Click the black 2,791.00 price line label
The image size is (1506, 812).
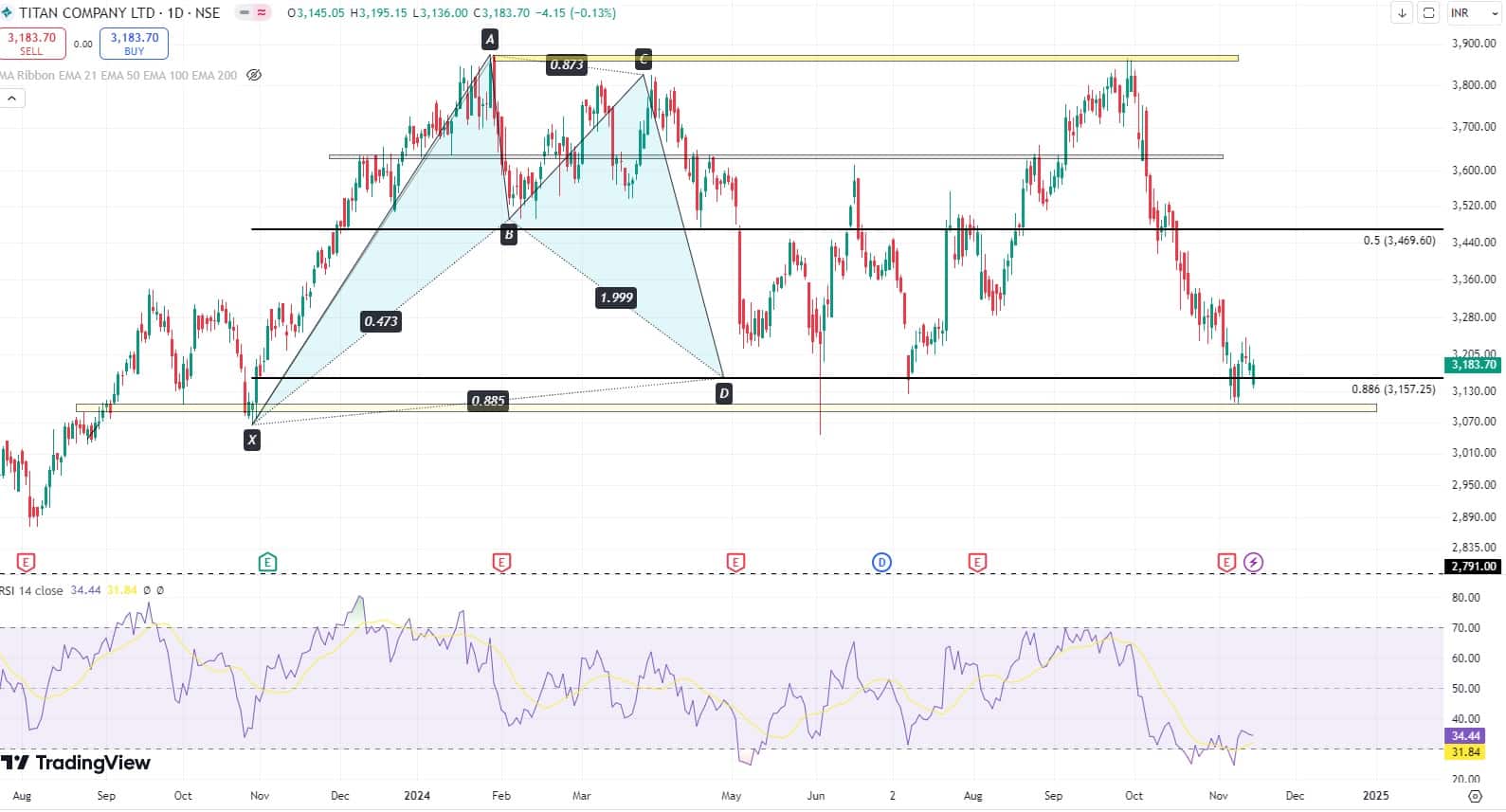click(x=1472, y=567)
